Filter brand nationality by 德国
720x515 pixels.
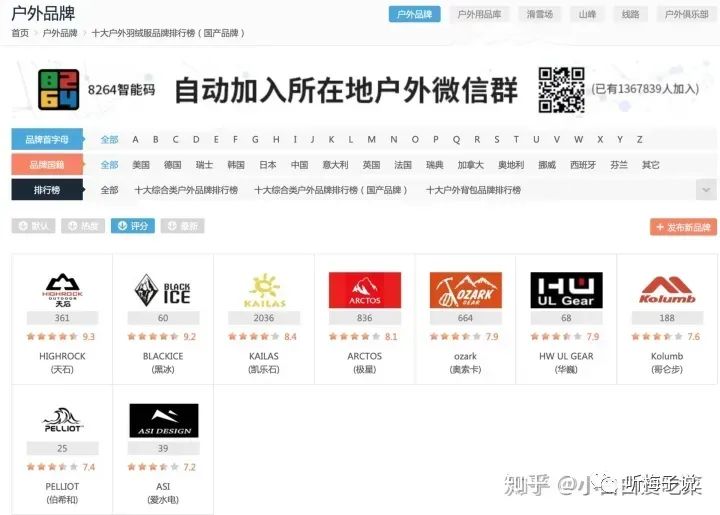(172, 165)
